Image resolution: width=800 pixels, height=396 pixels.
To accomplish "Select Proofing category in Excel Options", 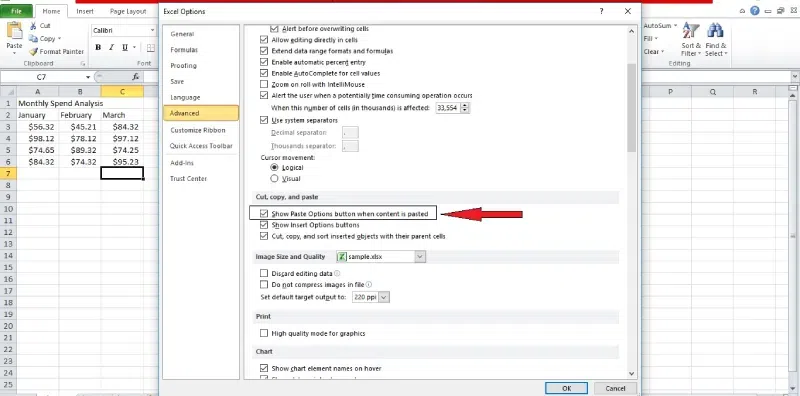I will click(x=201, y=66).
